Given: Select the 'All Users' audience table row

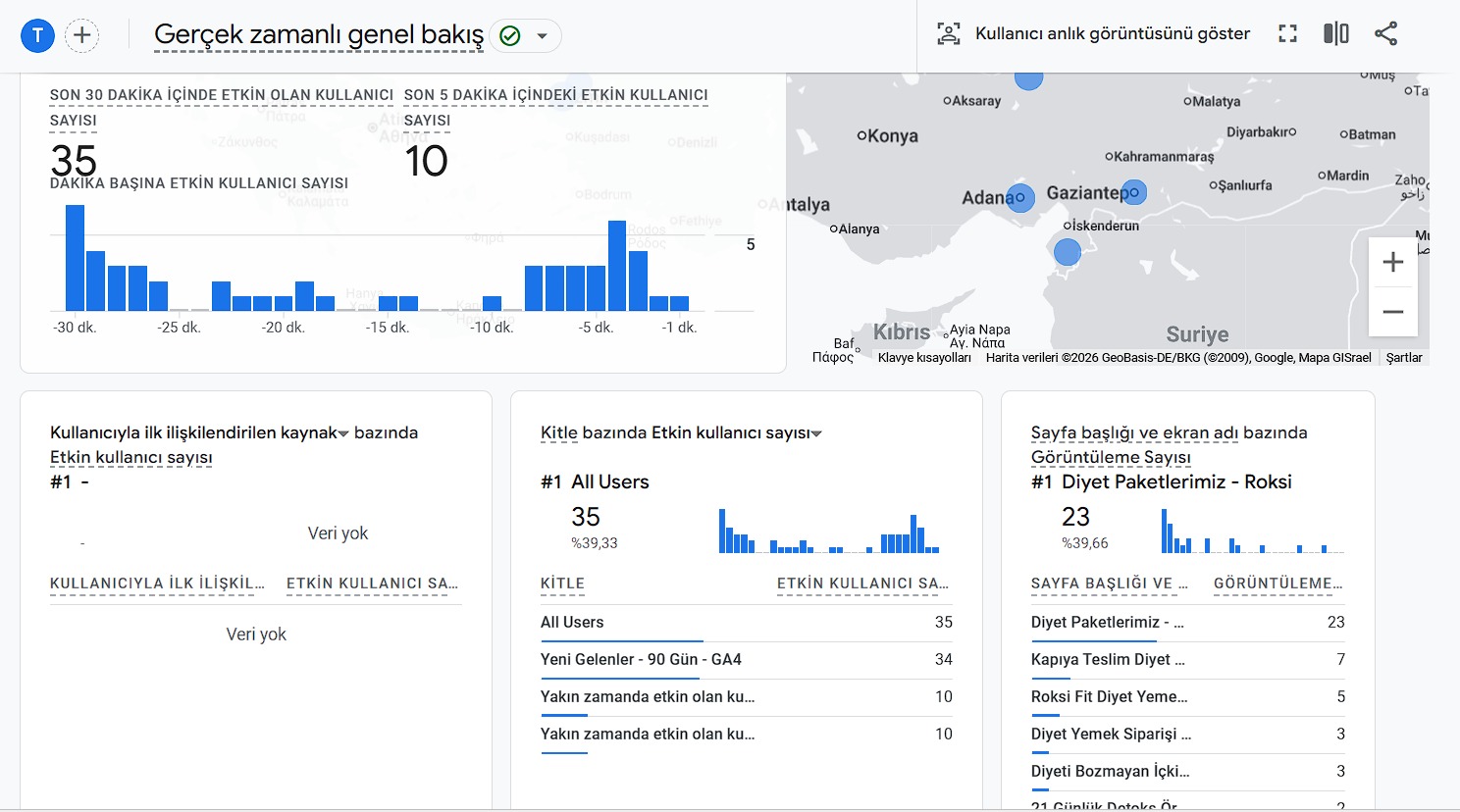Looking at the screenshot, I should point(572,622).
